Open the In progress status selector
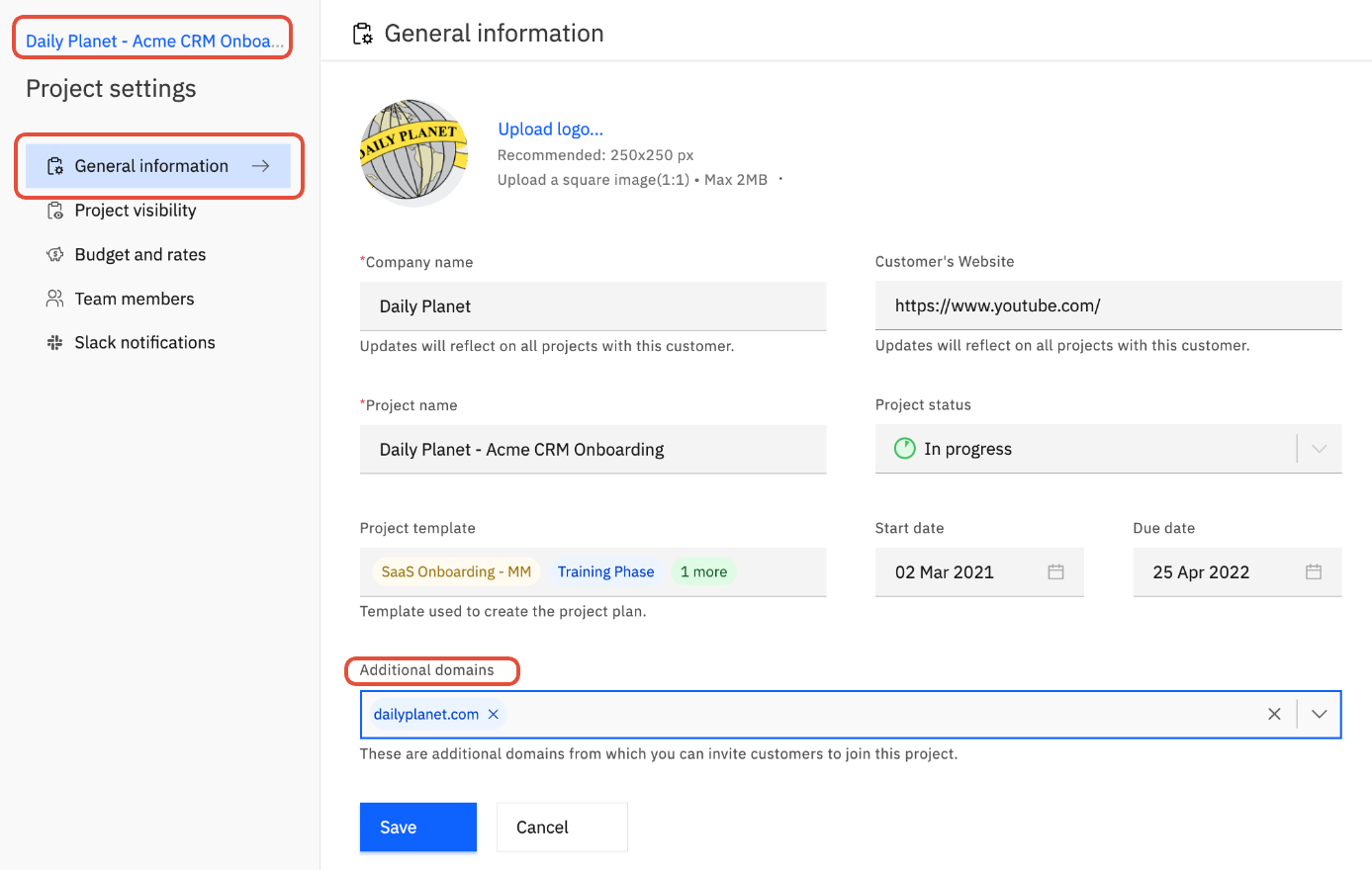Image resolution: width=1372 pixels, height=870 pixels. pos(1108,449)
